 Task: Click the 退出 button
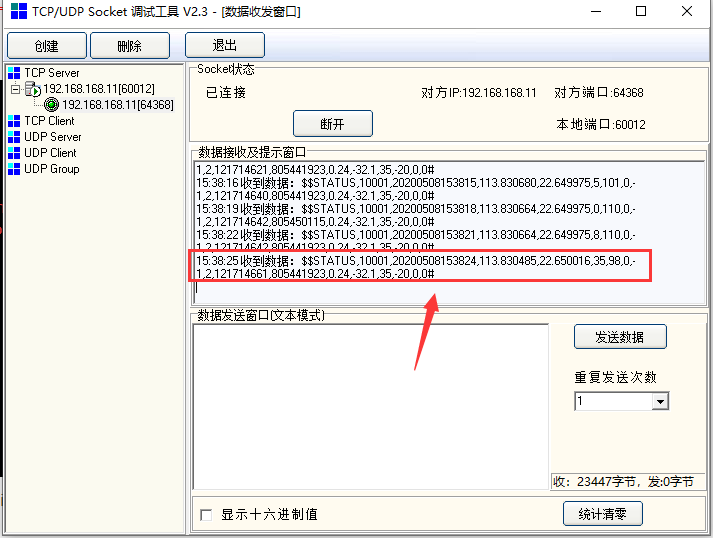tap(225, 45)
